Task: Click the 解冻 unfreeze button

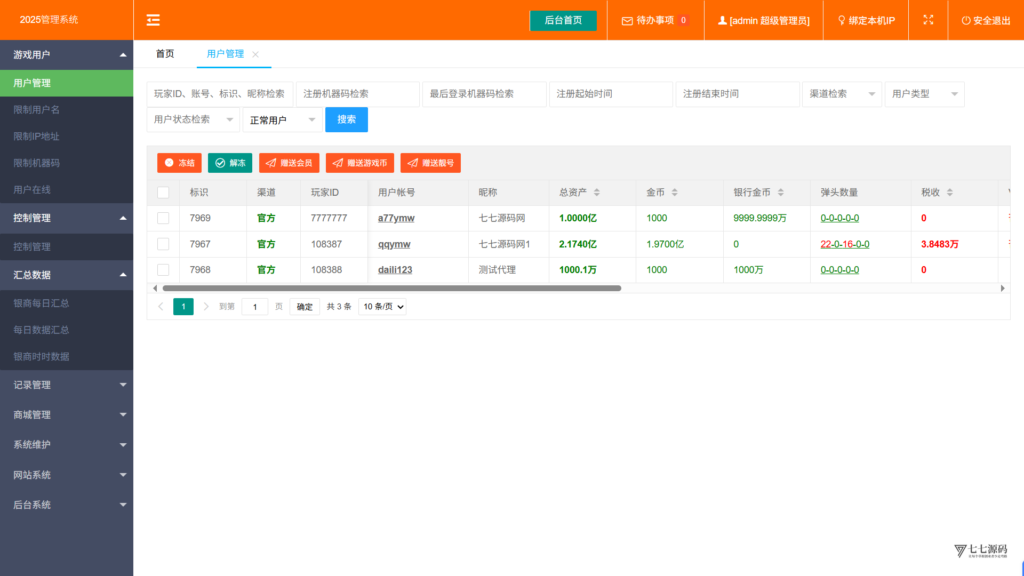Action: point(230,163)
